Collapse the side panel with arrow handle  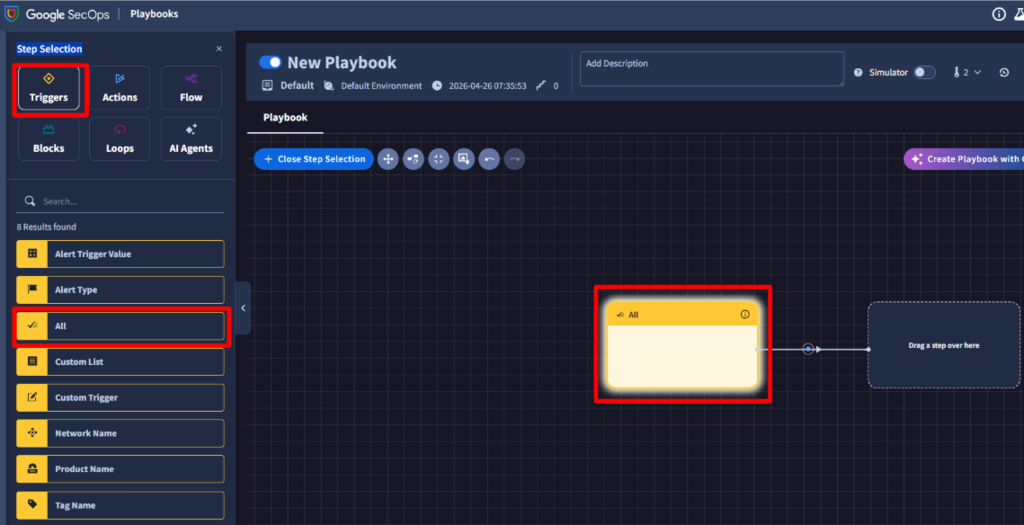243,308
